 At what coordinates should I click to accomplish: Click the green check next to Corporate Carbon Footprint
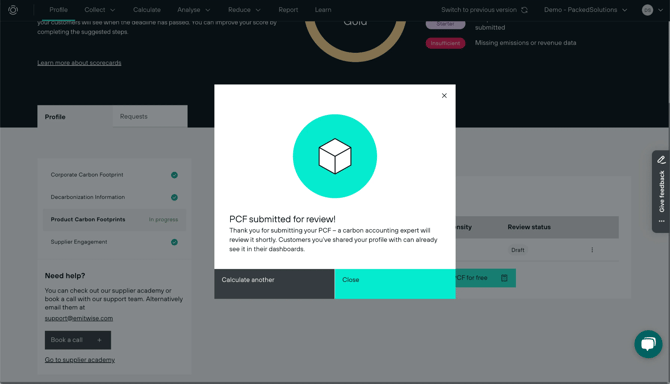(x=174, y=175)
